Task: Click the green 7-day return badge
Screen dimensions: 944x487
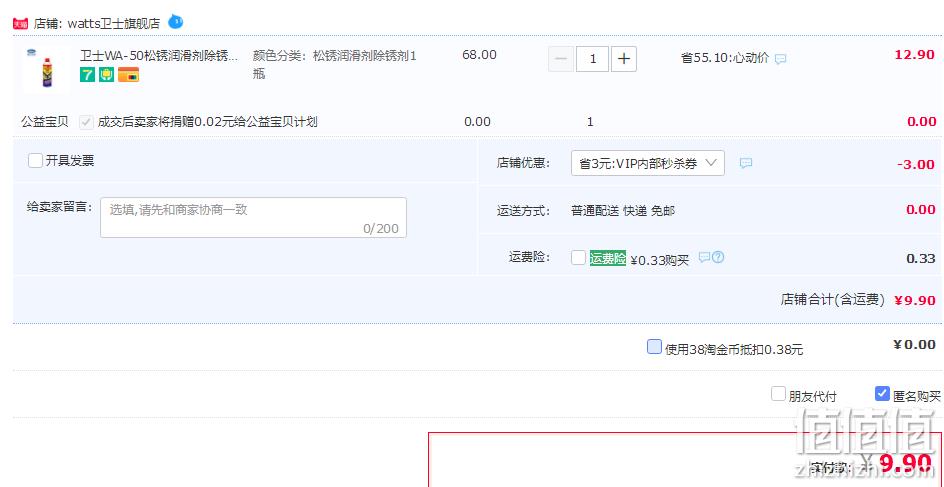Action: pyautogui.click(x=87, y=75)
